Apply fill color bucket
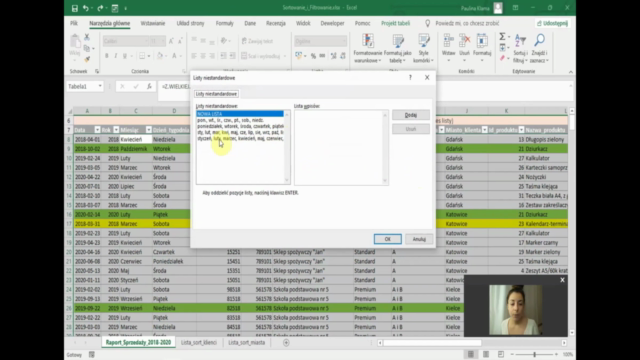Viewport: 640px width, 360px height. tap(160, 56)
